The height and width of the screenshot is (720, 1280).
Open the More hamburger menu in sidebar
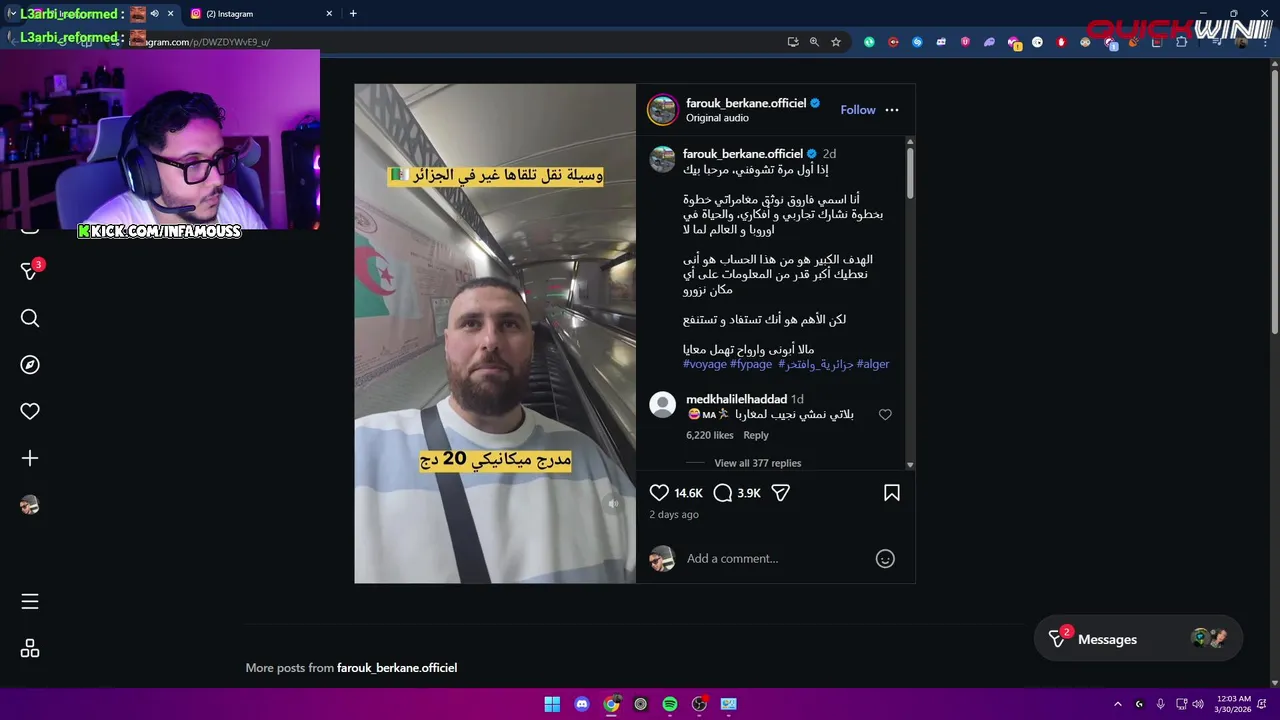pos(30,601)
